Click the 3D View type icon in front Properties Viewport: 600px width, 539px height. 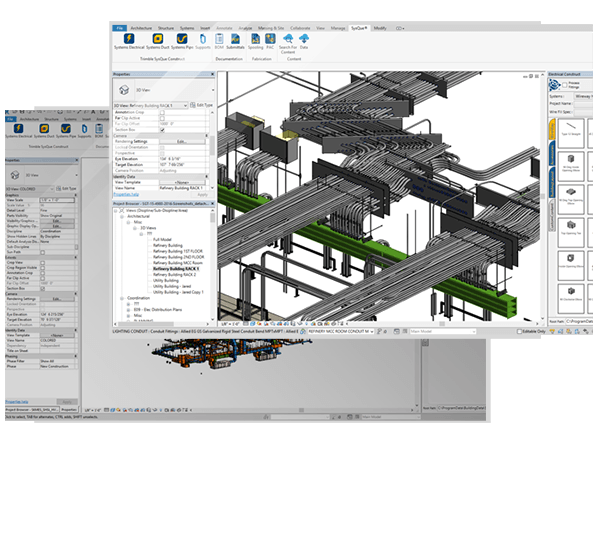coord(124,90)
